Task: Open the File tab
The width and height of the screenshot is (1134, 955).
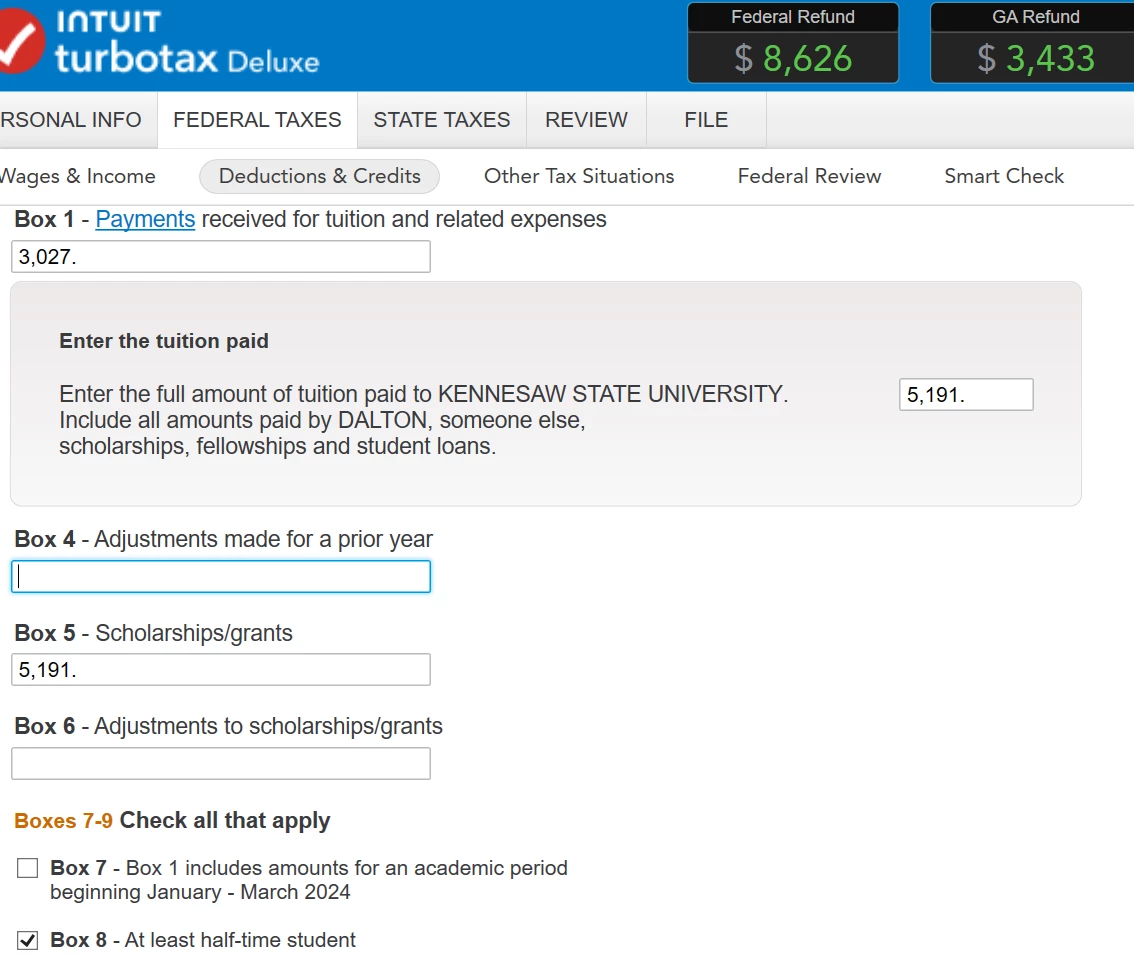Action: pyautogui.click(x=706, y=119)
